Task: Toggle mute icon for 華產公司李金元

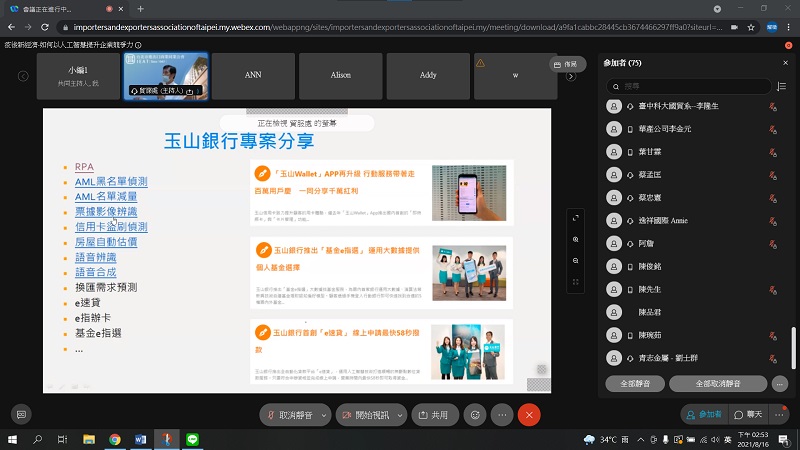Action: point(773,129)
